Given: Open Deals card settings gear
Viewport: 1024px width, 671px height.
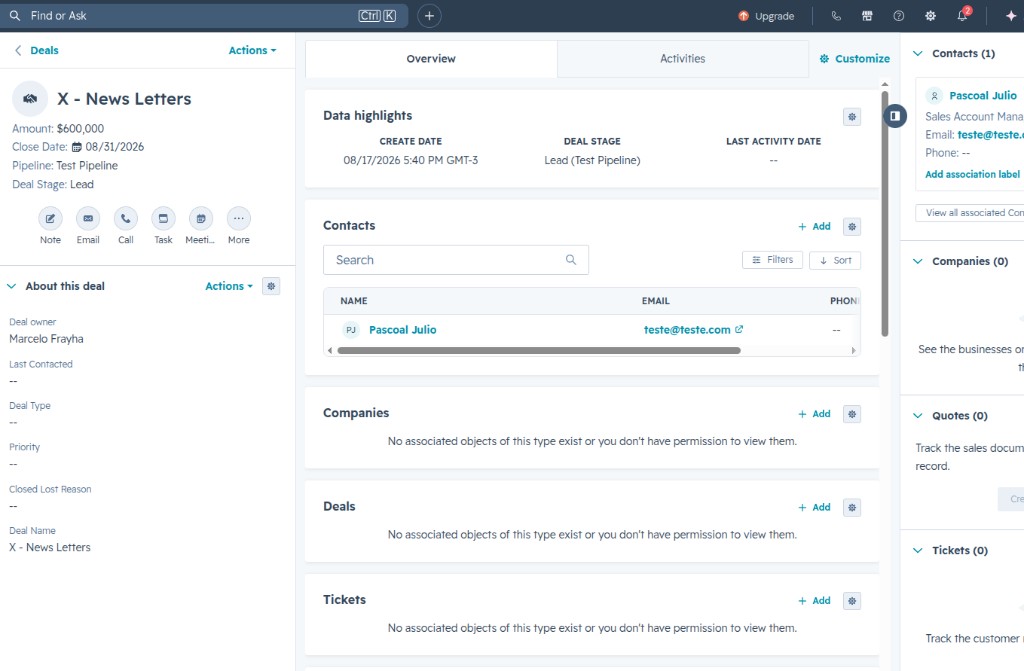Looking at the screenshot, I should point(852,508).
